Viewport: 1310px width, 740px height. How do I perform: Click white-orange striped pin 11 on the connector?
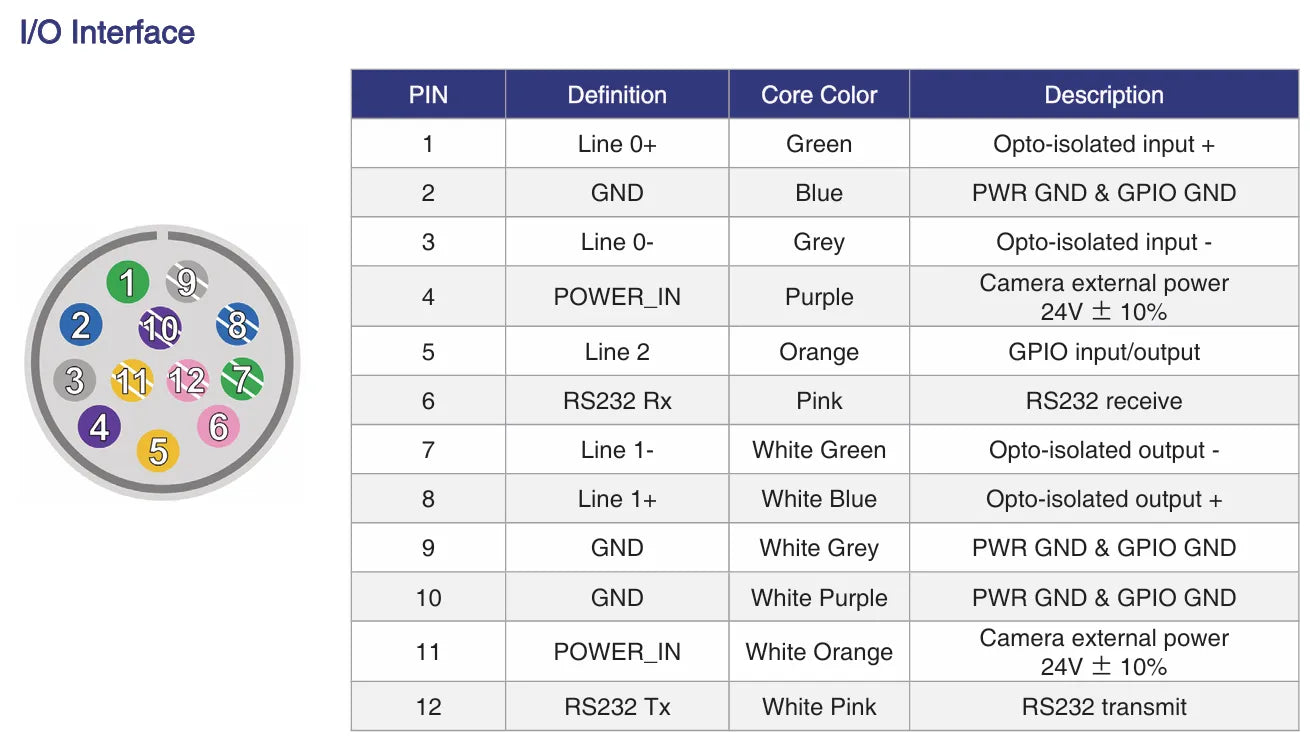(132, 381)
